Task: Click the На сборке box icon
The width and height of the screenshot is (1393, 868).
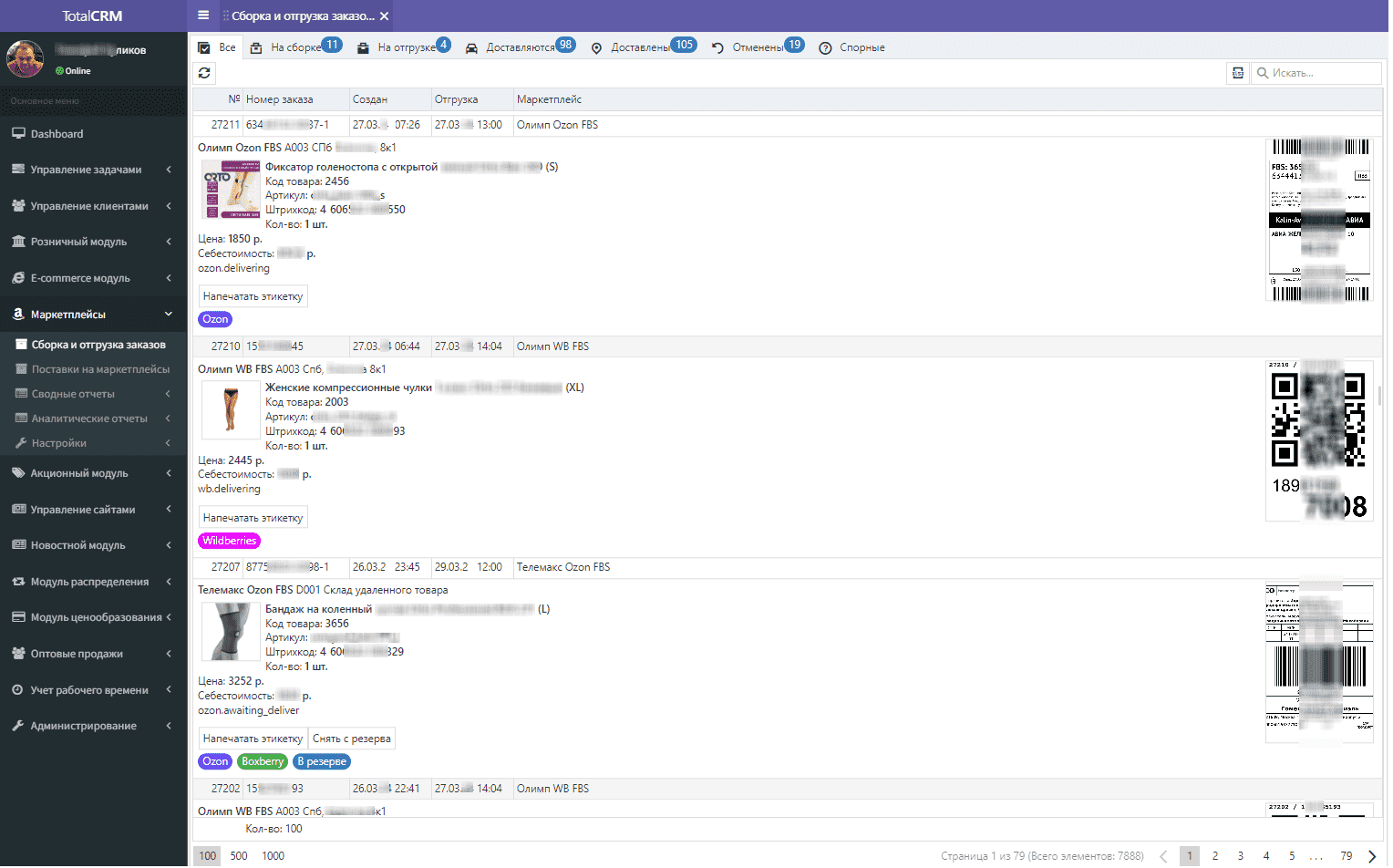Action: coord(256,48)
